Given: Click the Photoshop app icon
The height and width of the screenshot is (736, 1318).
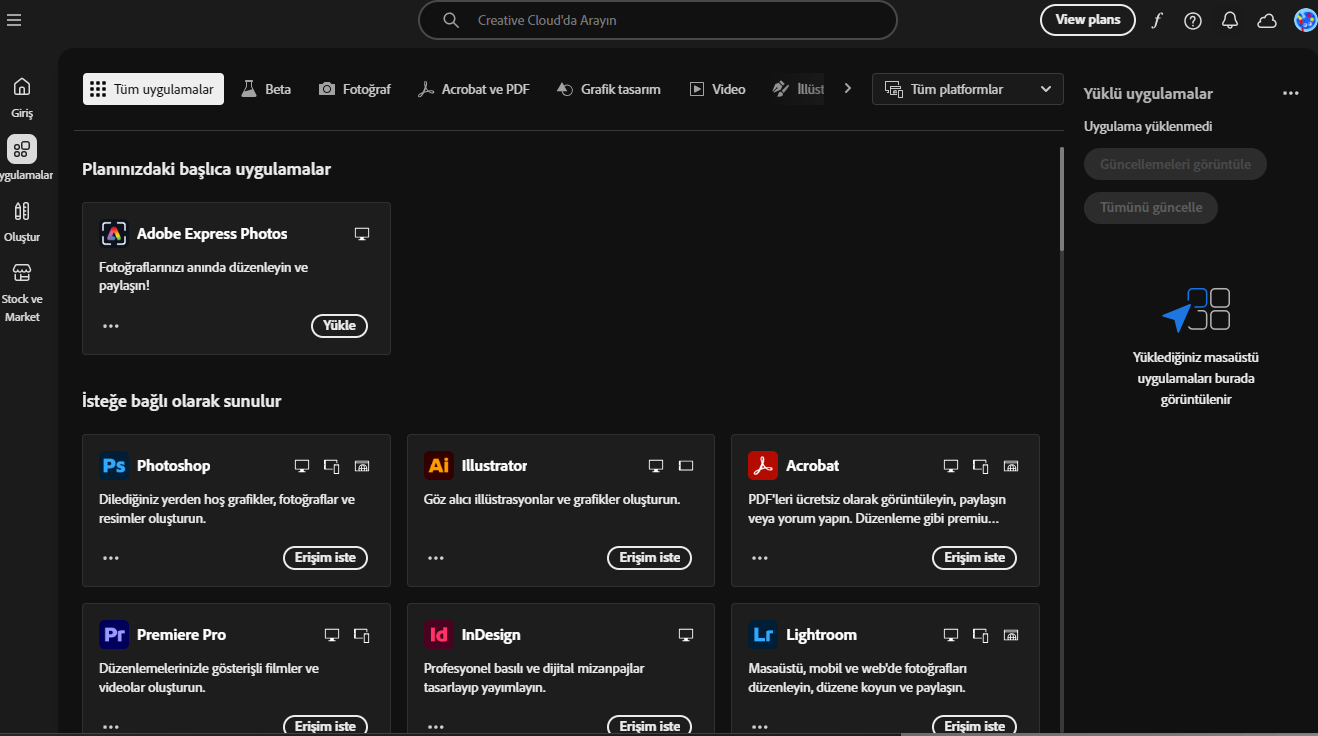Looking at the screenshot, I should [x=114, y=466].
